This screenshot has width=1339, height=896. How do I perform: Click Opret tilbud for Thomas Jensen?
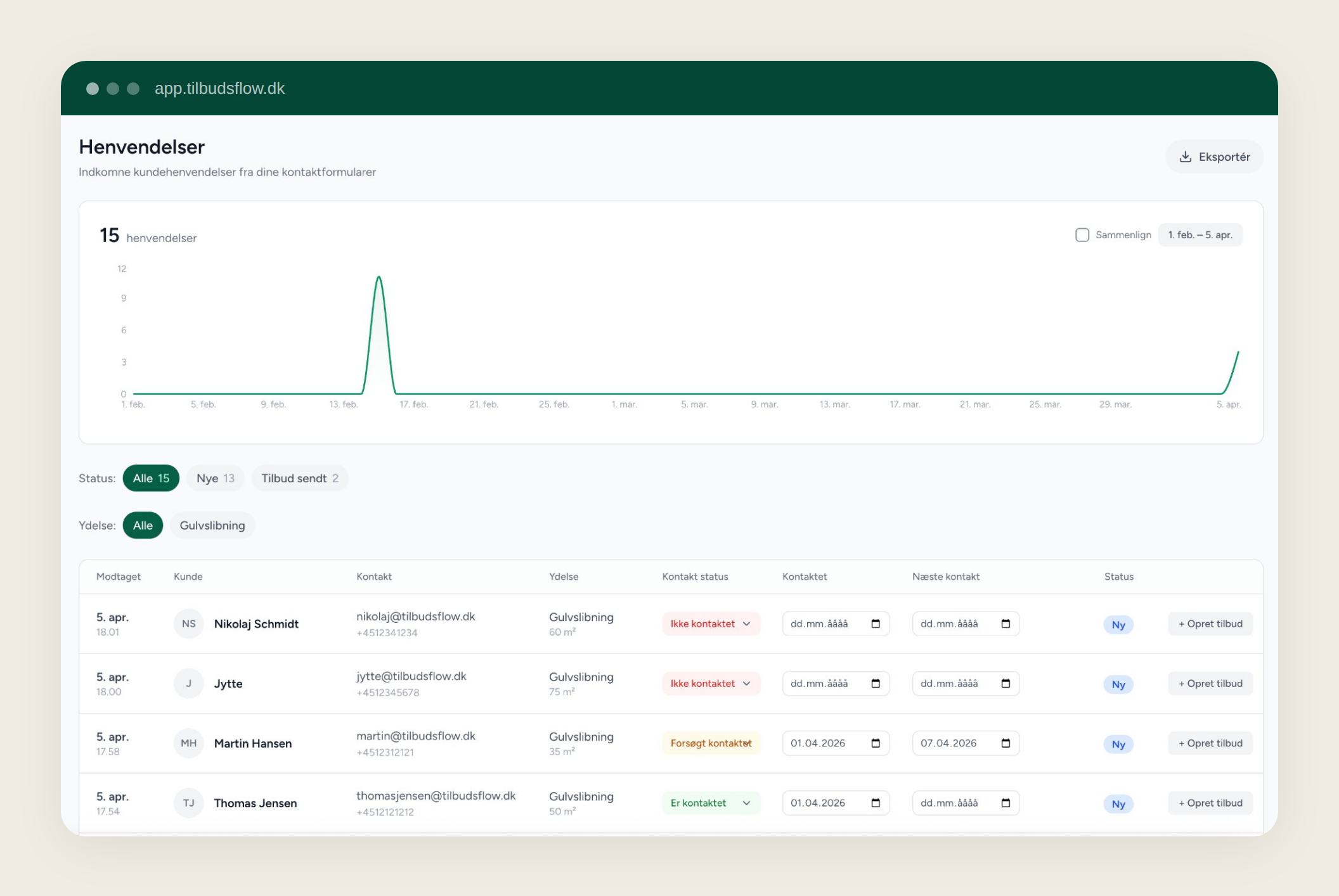(x=1210, y=803)
